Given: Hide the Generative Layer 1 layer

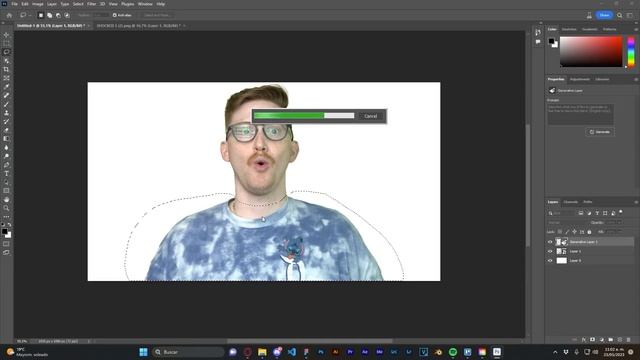Looking at the screenshot, I should coord(550,242).
